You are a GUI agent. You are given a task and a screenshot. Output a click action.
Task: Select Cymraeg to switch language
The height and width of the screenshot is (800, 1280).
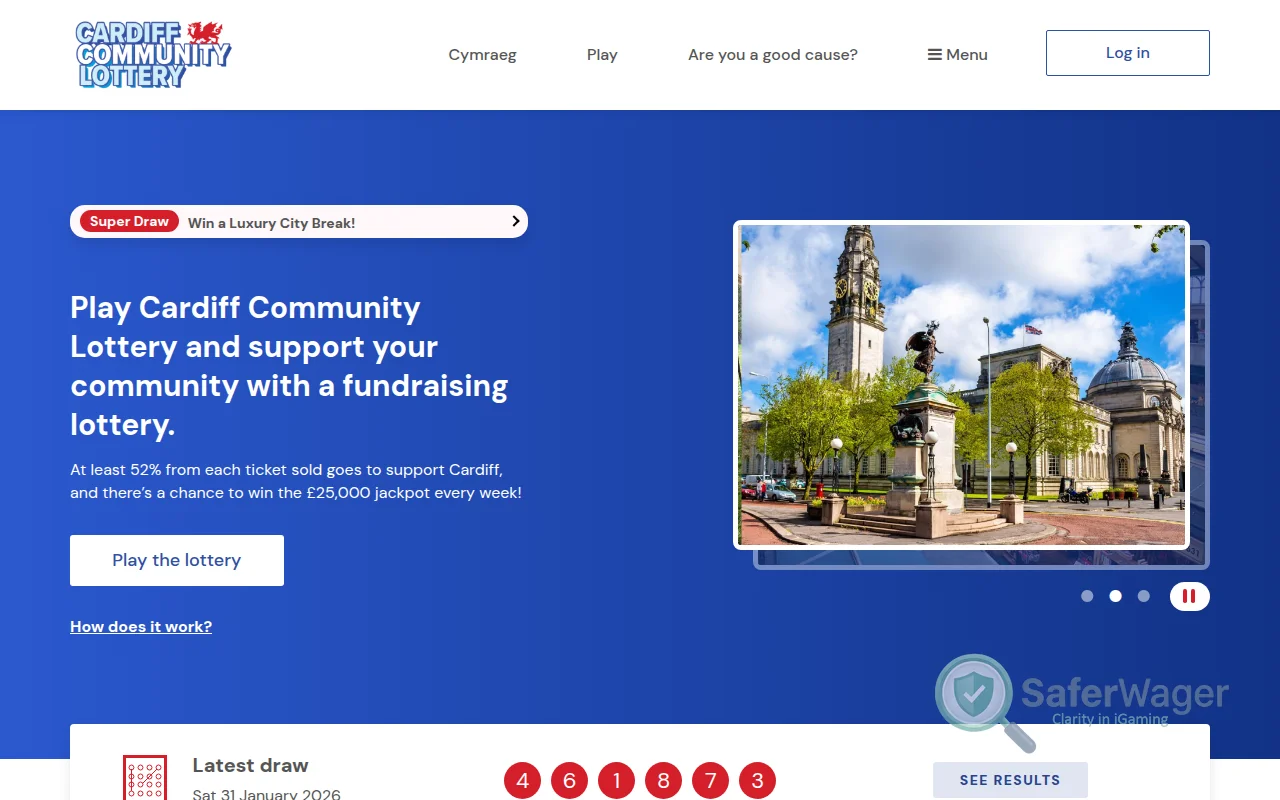(482, 54)
